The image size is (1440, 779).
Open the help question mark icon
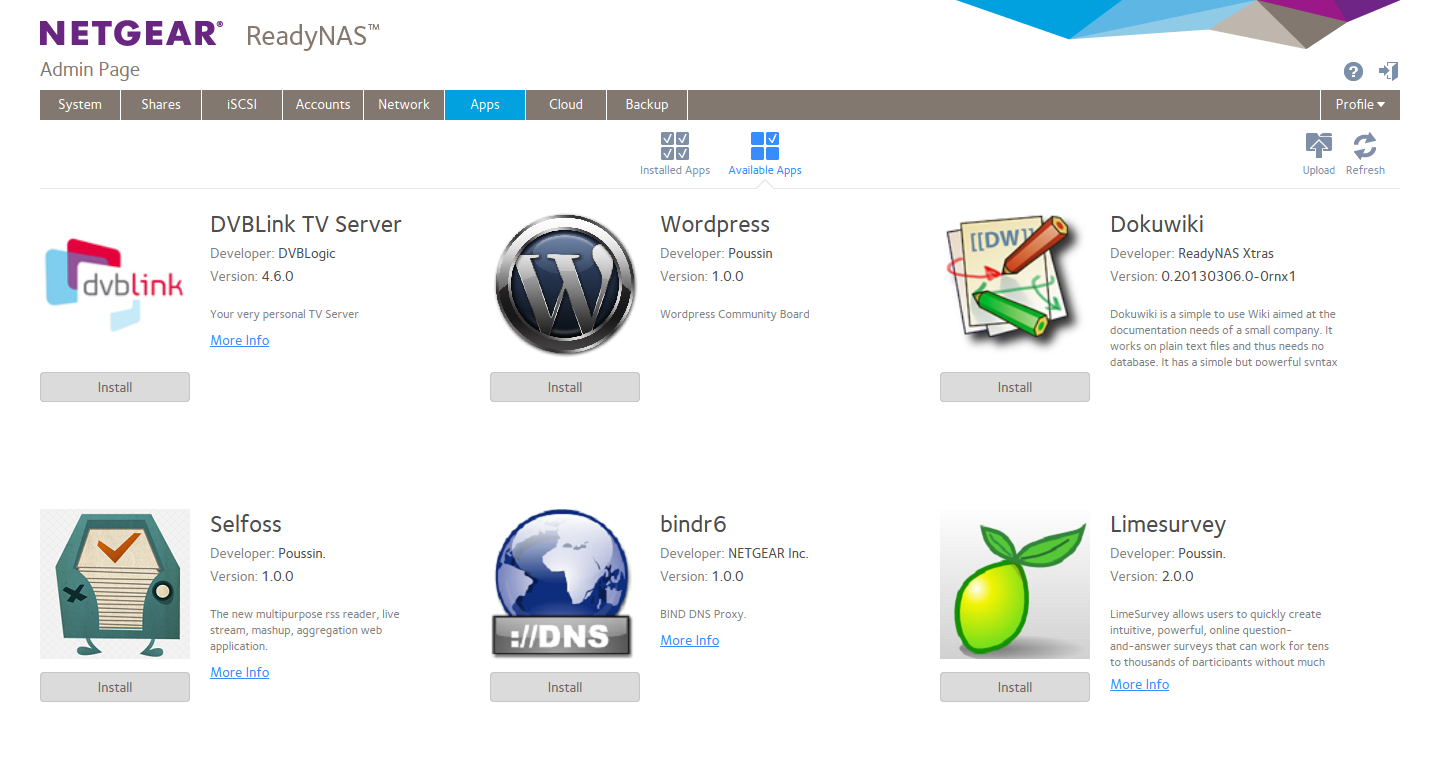point(1353,71)
